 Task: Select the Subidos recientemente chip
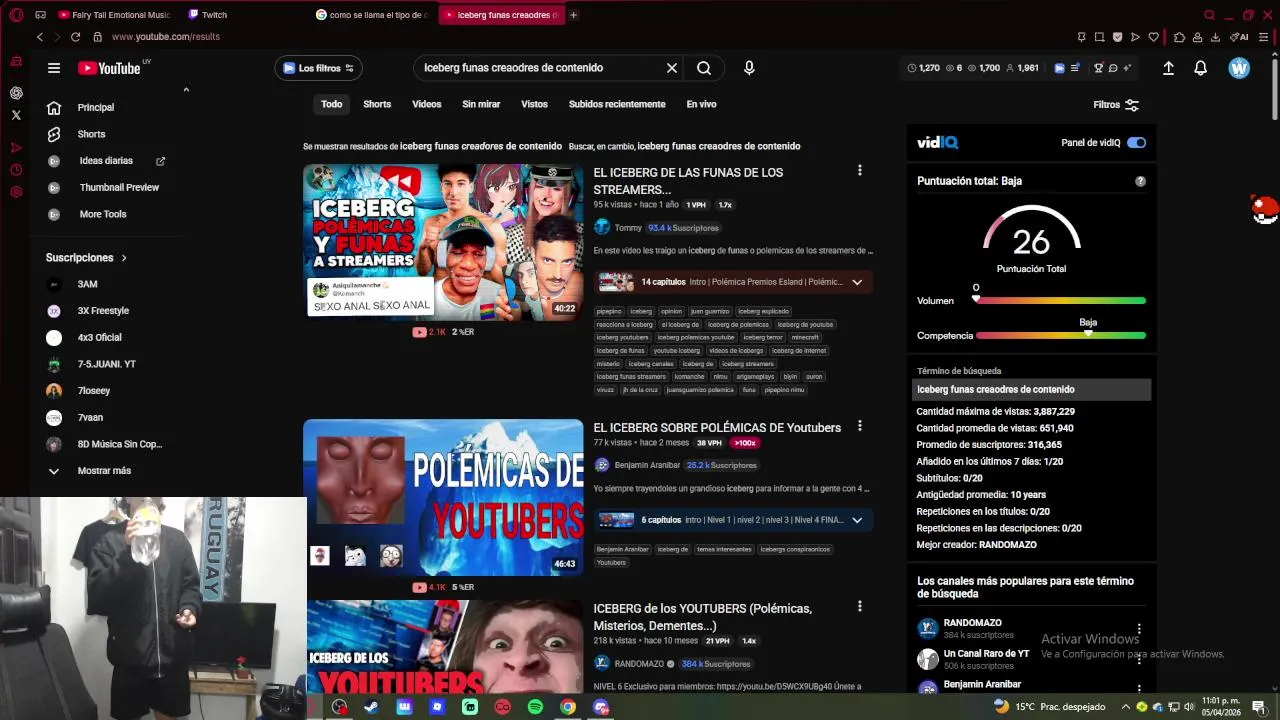click(x=617, y=104)
